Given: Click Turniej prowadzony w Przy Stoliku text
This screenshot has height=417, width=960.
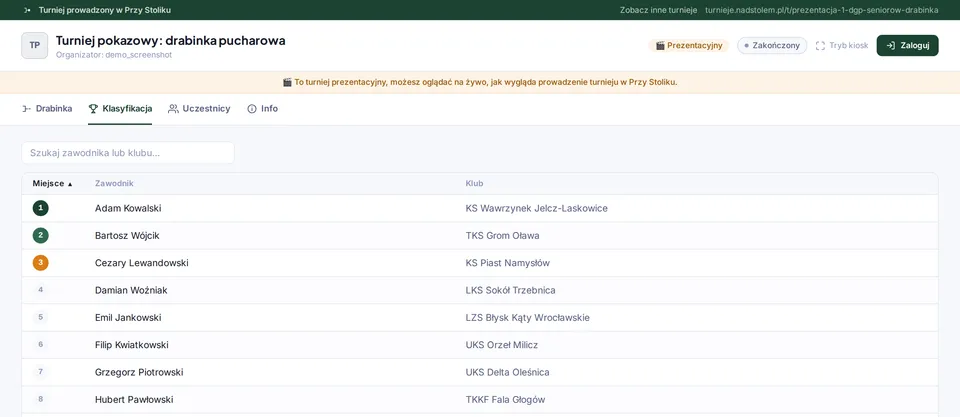Looking at the screenshot, I should tap(105, 10).
